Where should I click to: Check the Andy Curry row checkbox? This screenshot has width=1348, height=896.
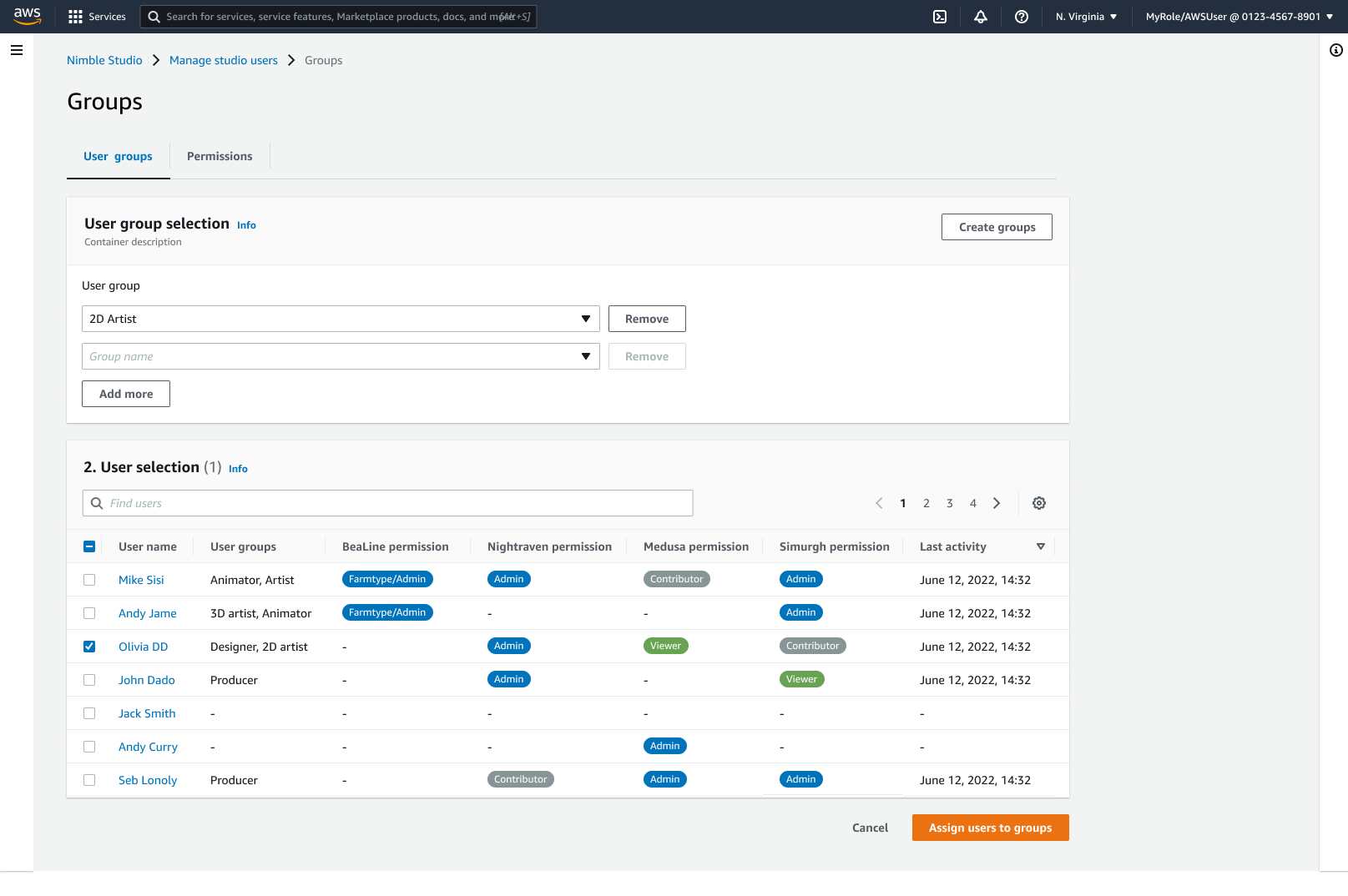coord(89,747)
